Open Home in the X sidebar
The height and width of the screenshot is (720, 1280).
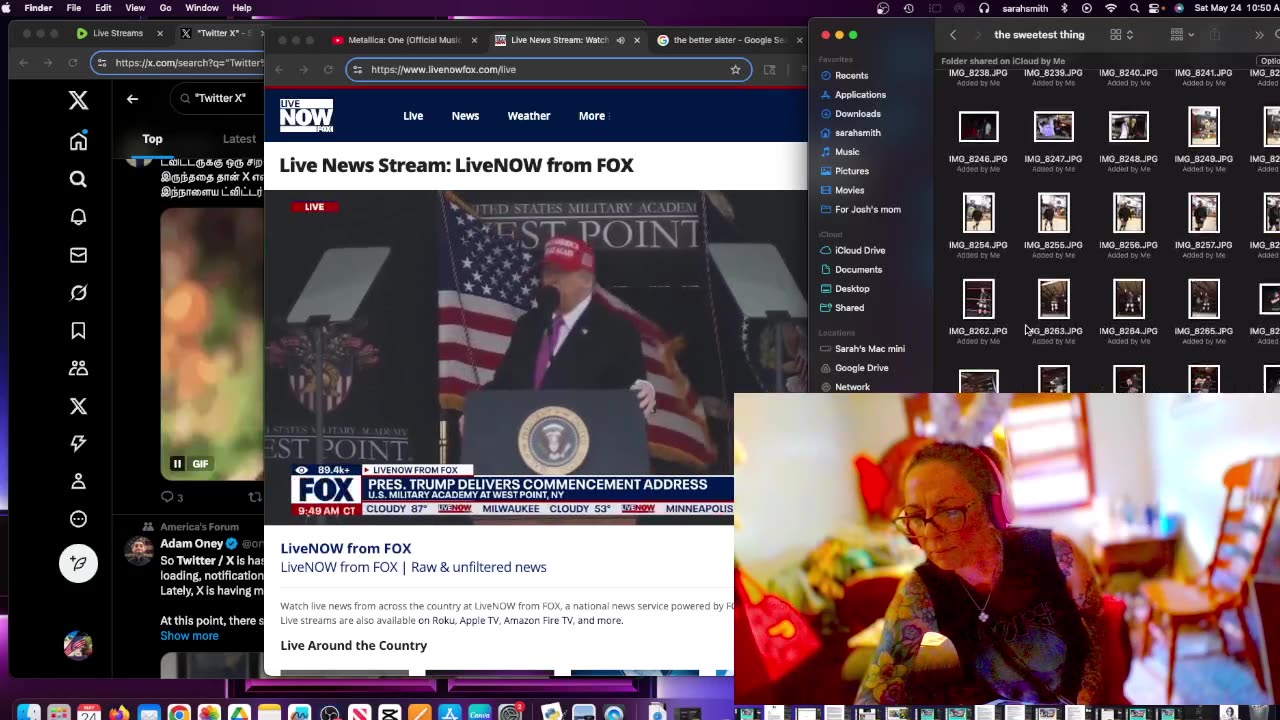coord(78,141)
